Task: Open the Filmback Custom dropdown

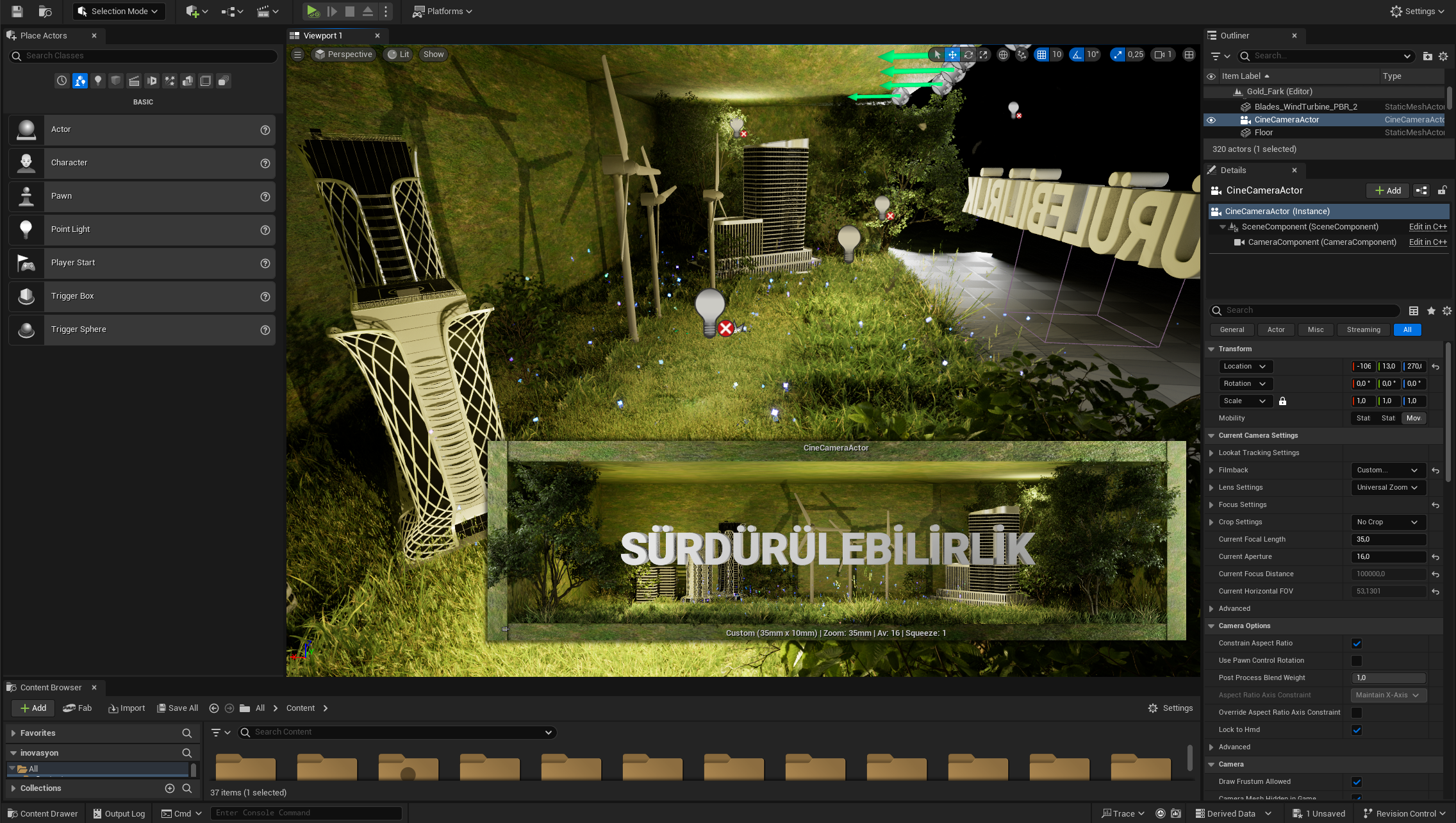Action: 1388,470
